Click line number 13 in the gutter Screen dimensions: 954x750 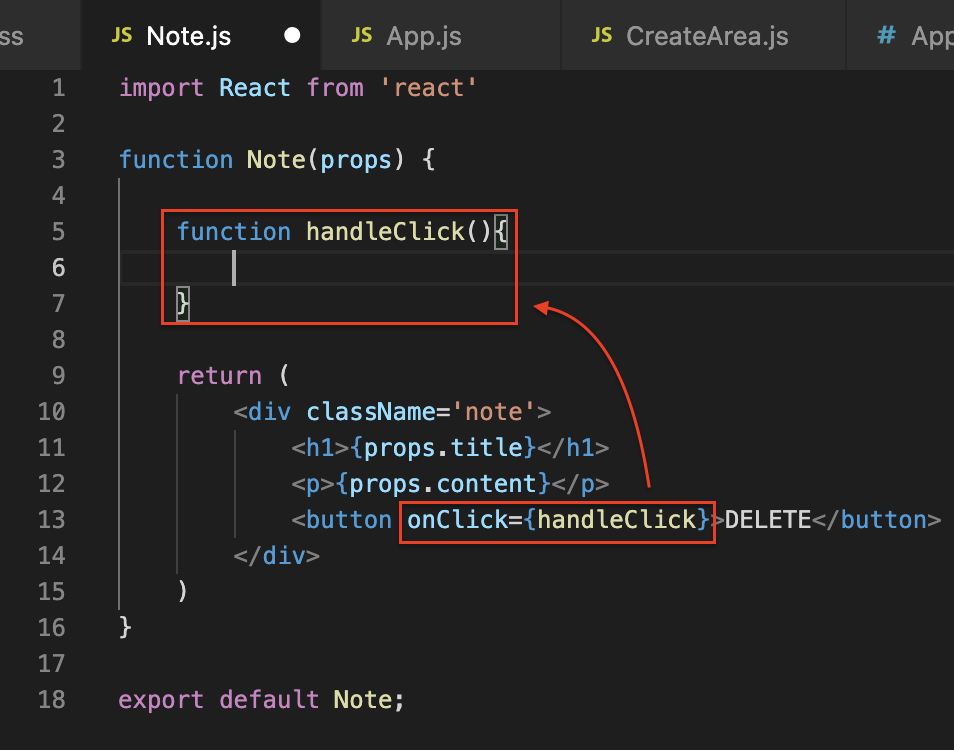pyautogui.click(x=52, y=519)
